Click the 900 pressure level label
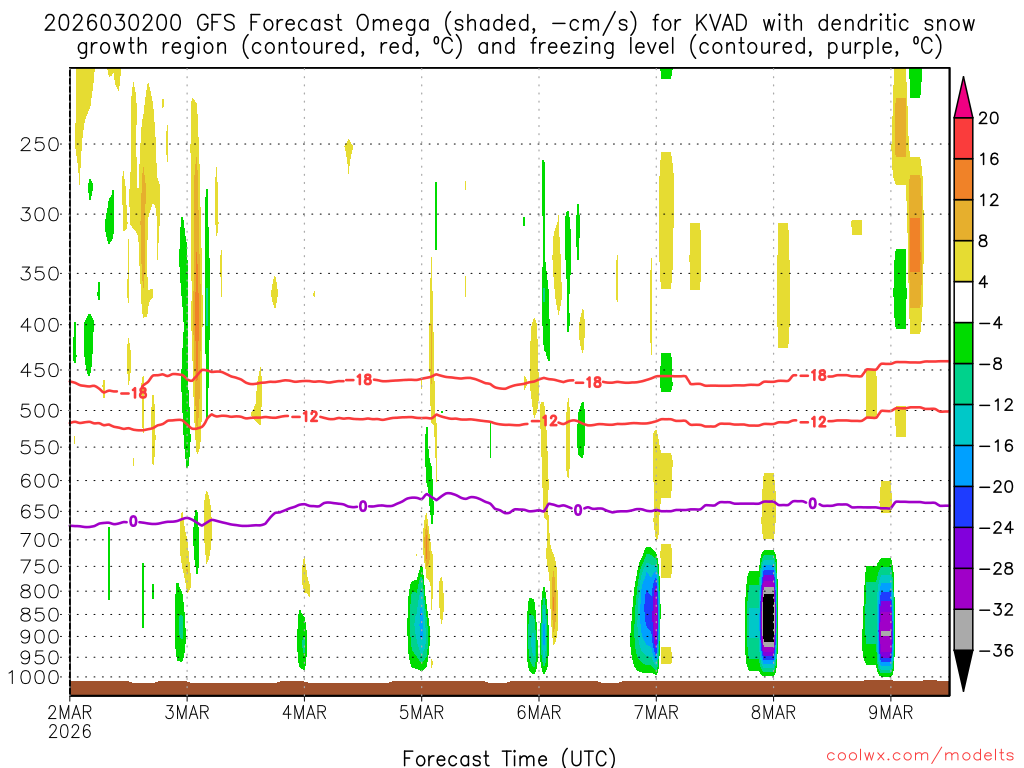This screenshot has width=1024, height=768. [39, 637]
